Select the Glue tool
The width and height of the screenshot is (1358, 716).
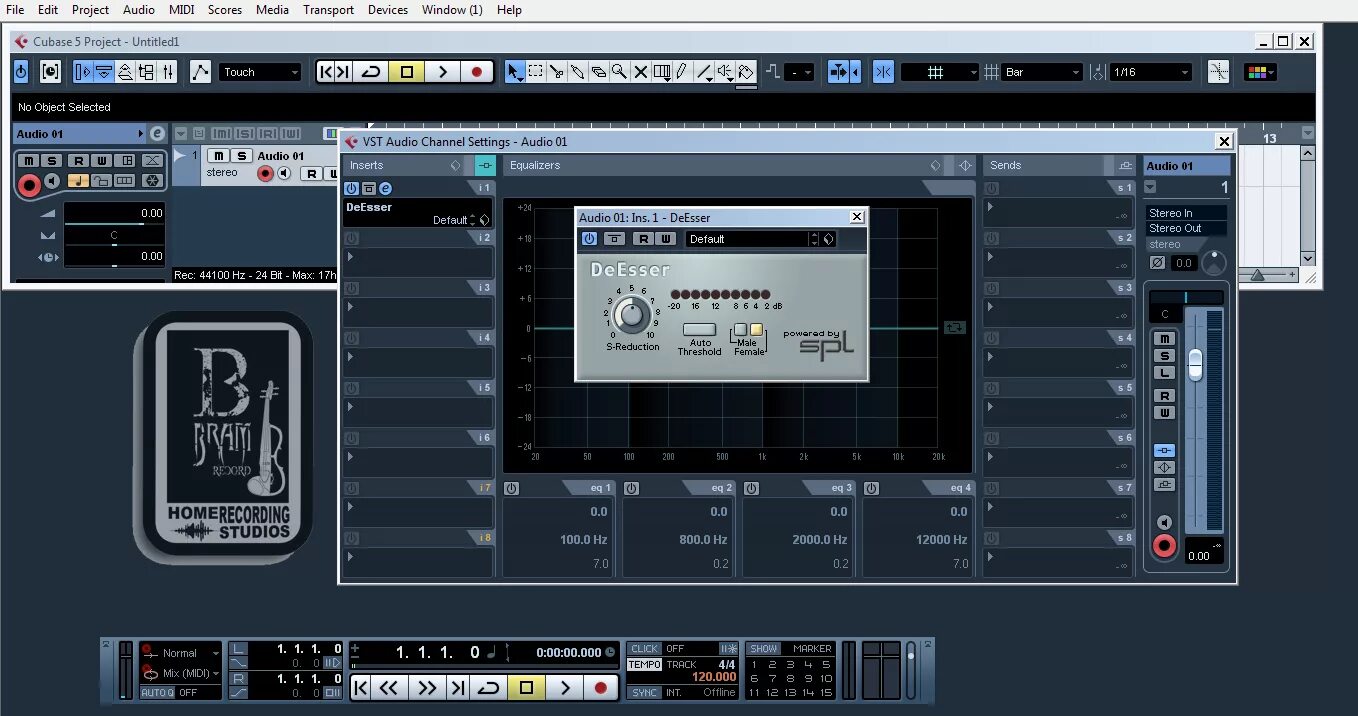[578, 72]
